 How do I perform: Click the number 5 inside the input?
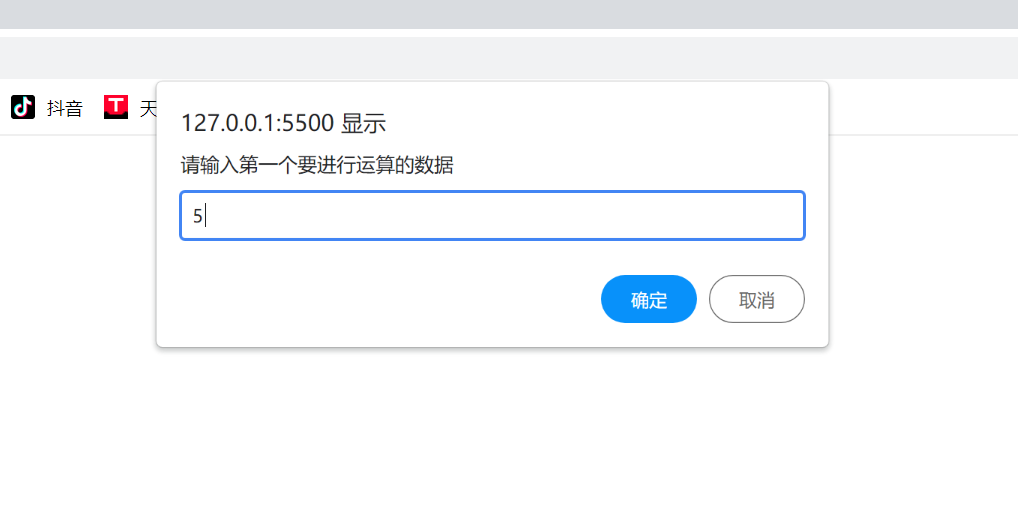click(x=198, y=216)
